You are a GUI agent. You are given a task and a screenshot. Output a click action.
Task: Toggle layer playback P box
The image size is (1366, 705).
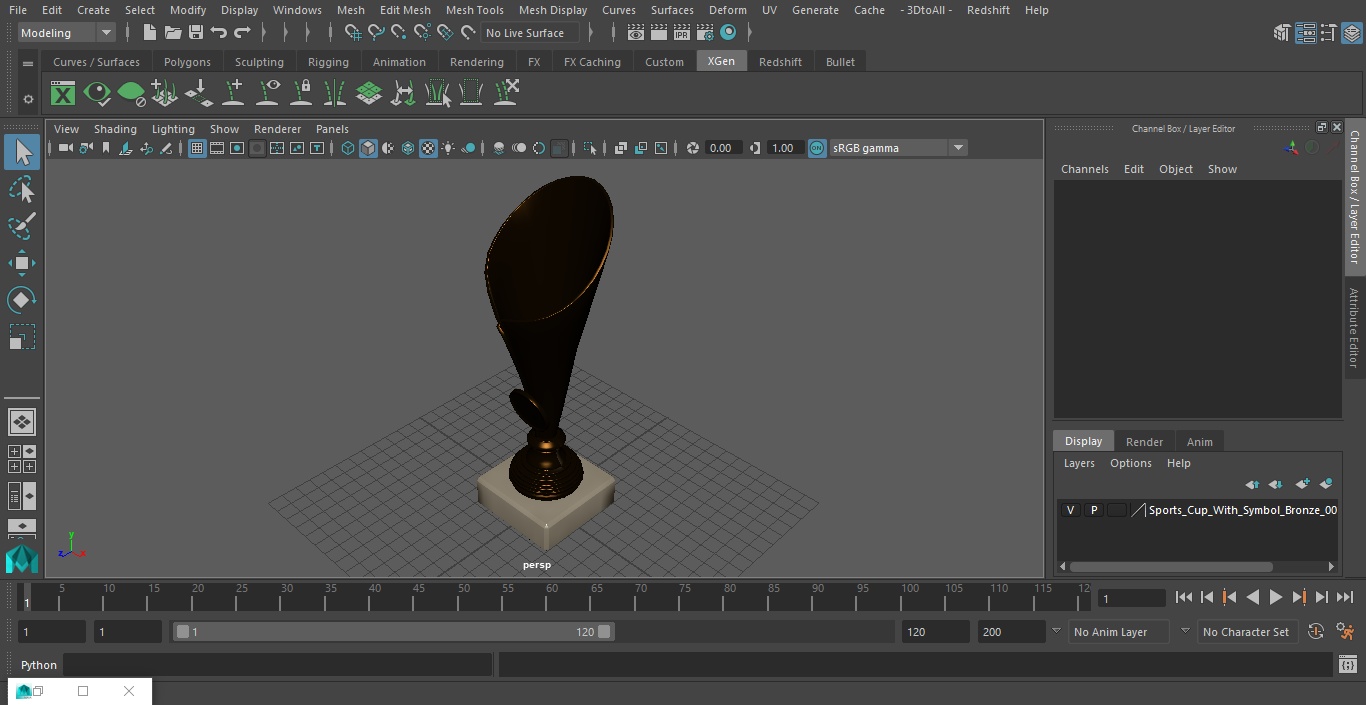(x=1094, y=510)
